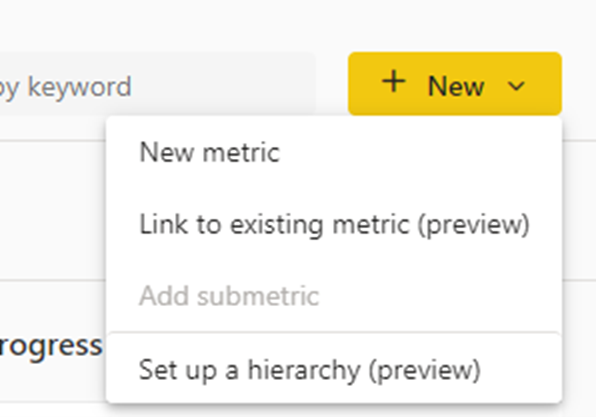Toggle the New menu with down arrow
Image resolution: width=596 pixels, height=417 pixels.
[516, 86]
